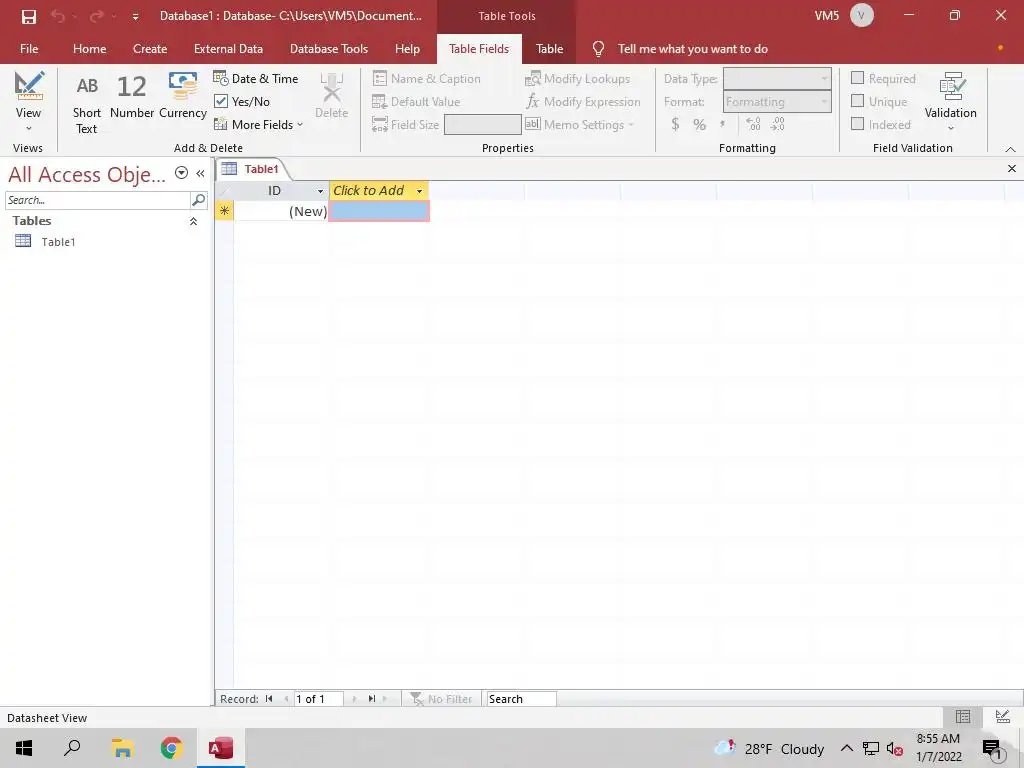Open Customize Quick Access Toolbar dropdown

click(135, 17)
